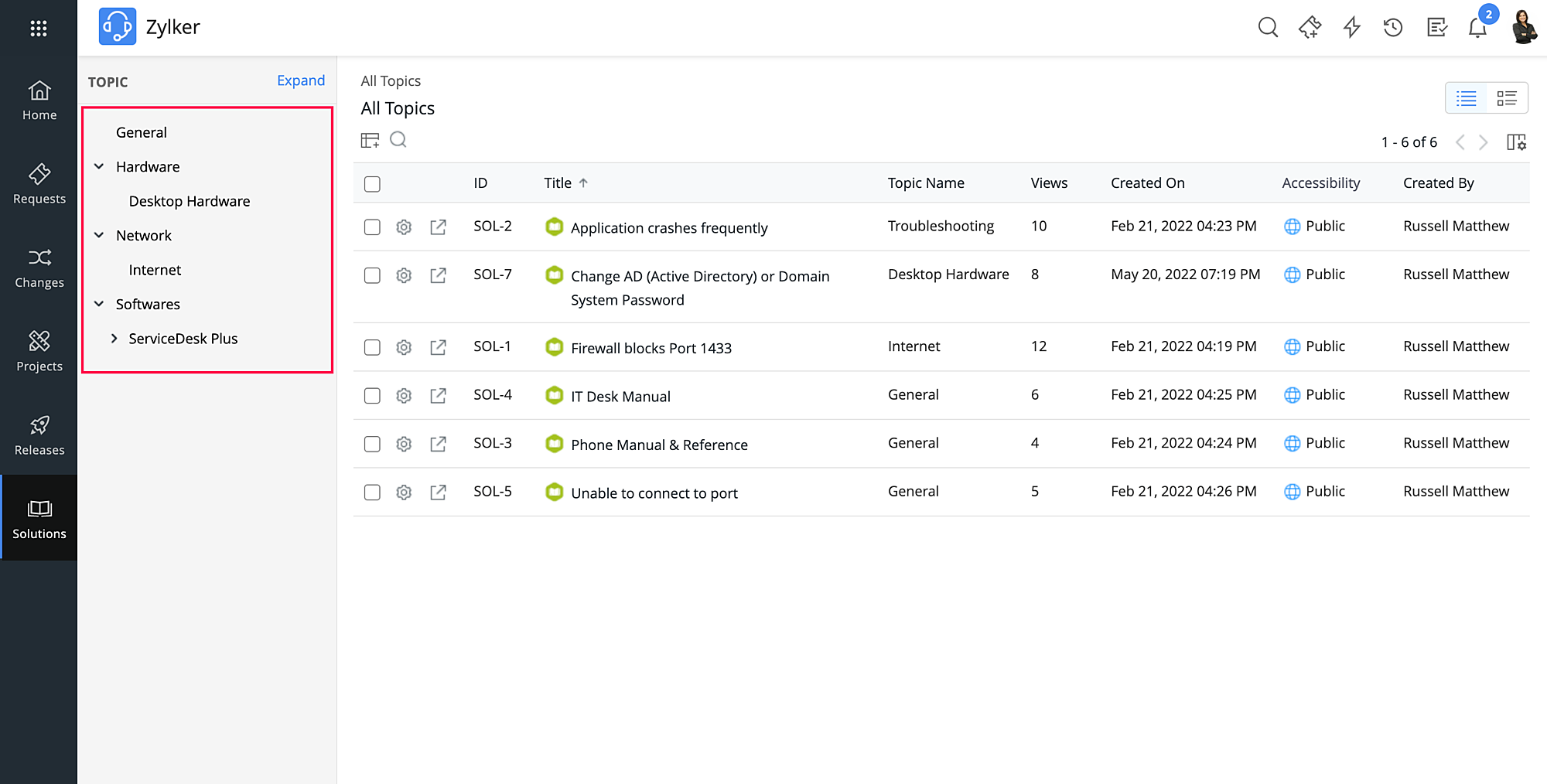The height and width of the screenshot is (784, 1547).
Task: Check the select-all header checkbox
Action: (372, 184)
